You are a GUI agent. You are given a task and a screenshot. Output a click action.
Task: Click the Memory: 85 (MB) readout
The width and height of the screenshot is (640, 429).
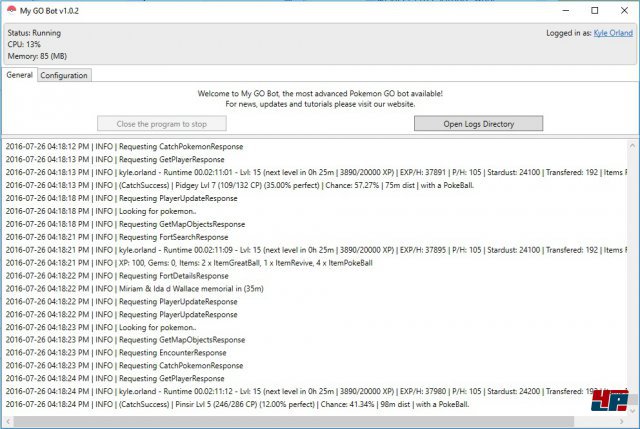click(x=37, y=56)
